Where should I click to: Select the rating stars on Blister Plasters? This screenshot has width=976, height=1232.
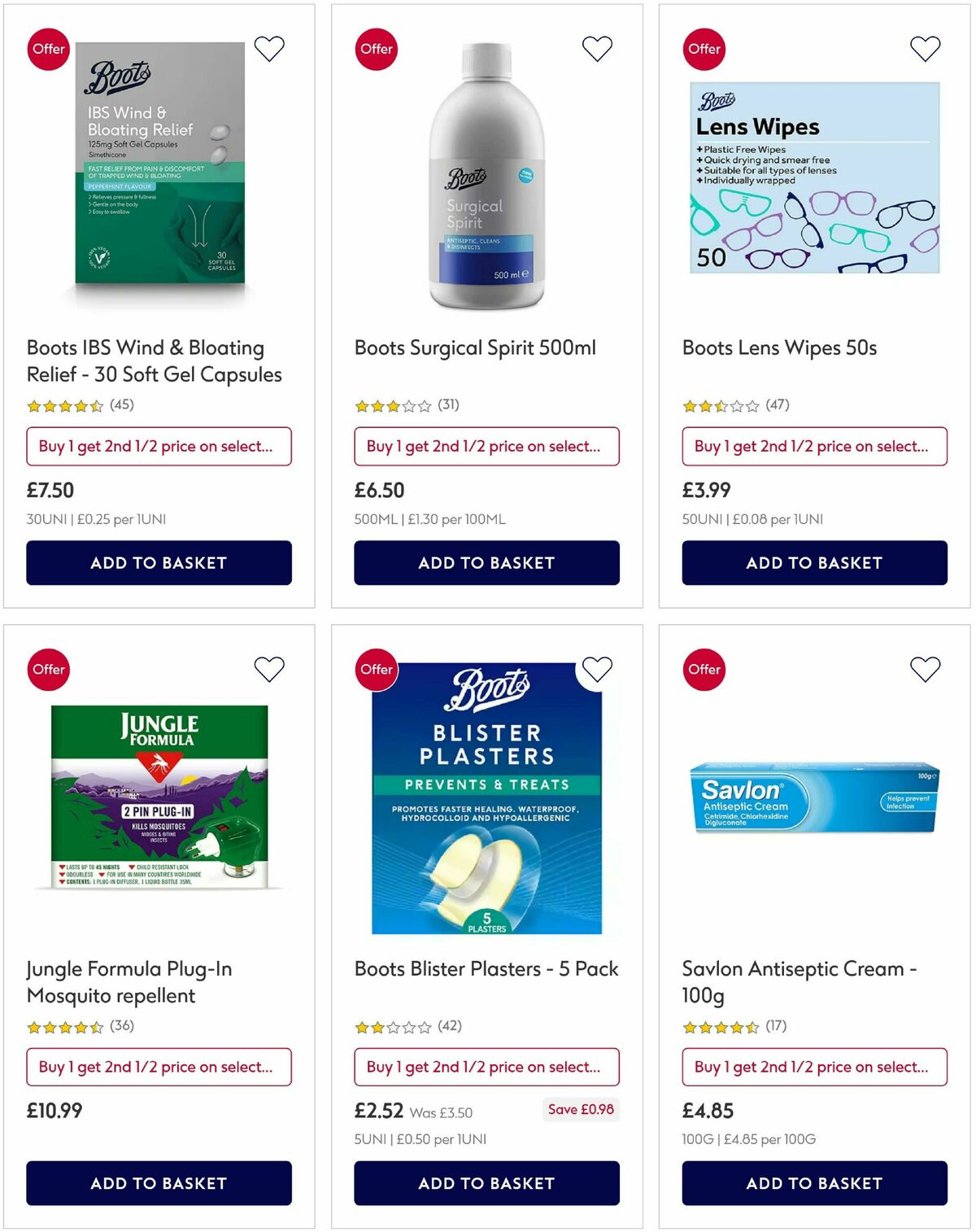pos(393,1027)
